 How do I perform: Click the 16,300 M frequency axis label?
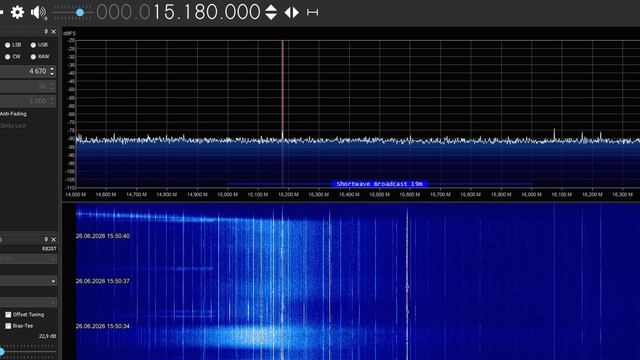point(622,195)
